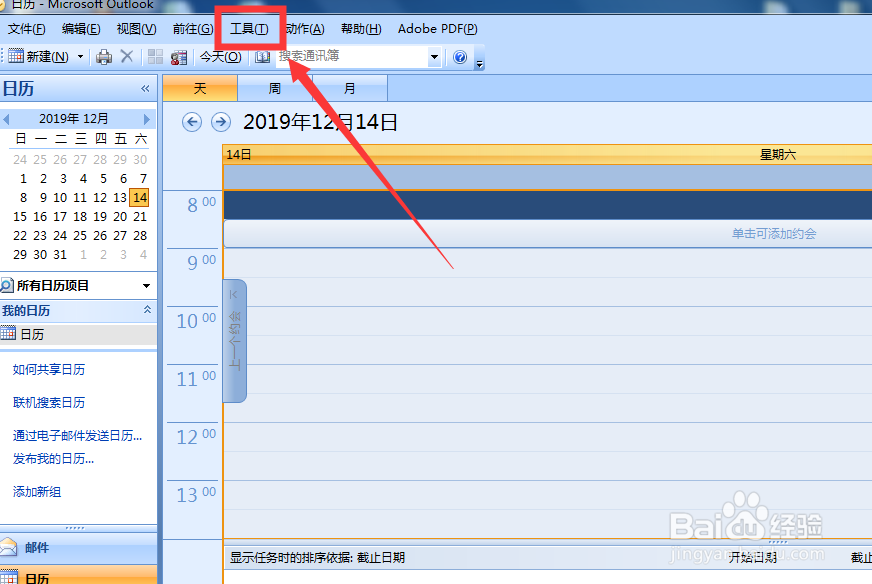Select the 11:00 time slot
Viewport: 872px width, 584px height.
[548, 379]
